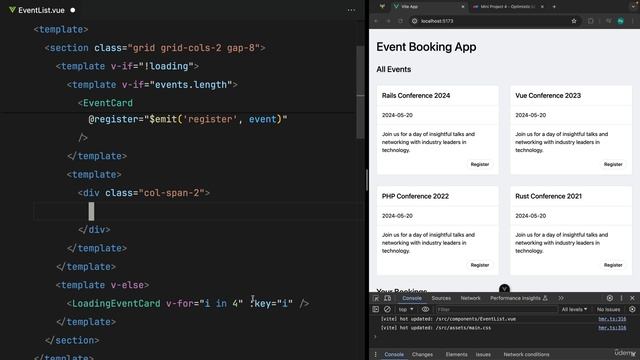Click the Event Booking App heading
640x360 pixels.
tap(426, 47)
